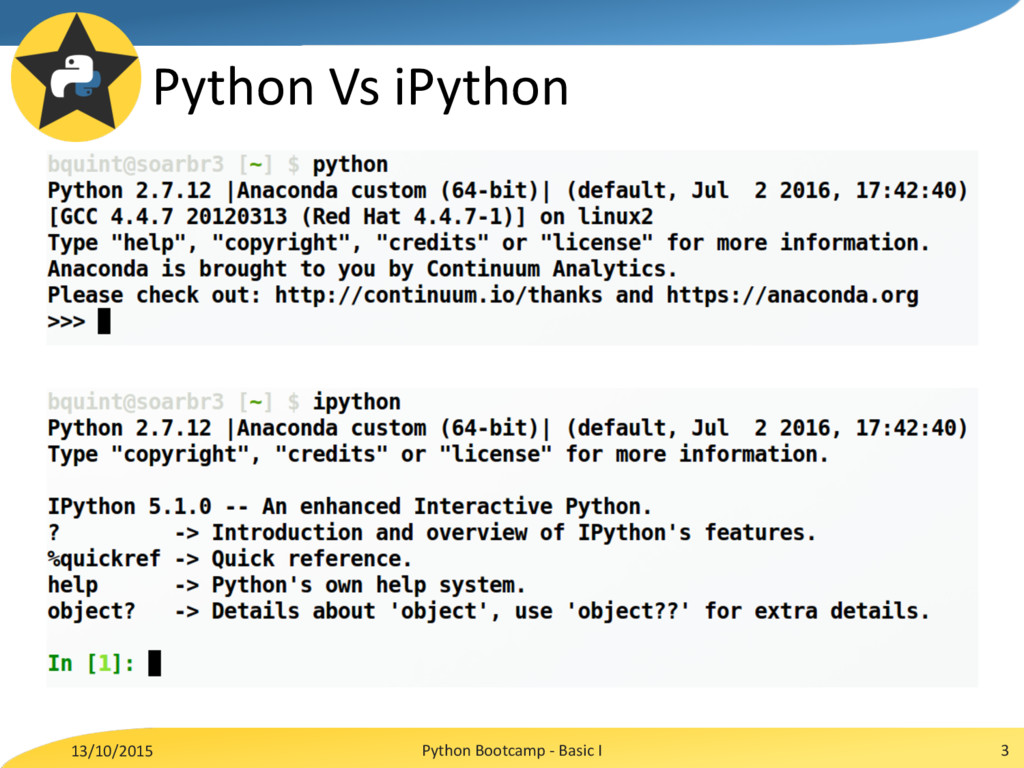Click the slide title "Python Vs iPython"
Screen dimensions: 1024x768
(360, 88)
